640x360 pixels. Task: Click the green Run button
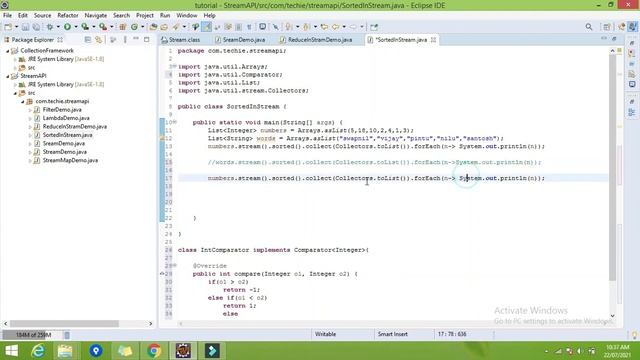point(67,27)
